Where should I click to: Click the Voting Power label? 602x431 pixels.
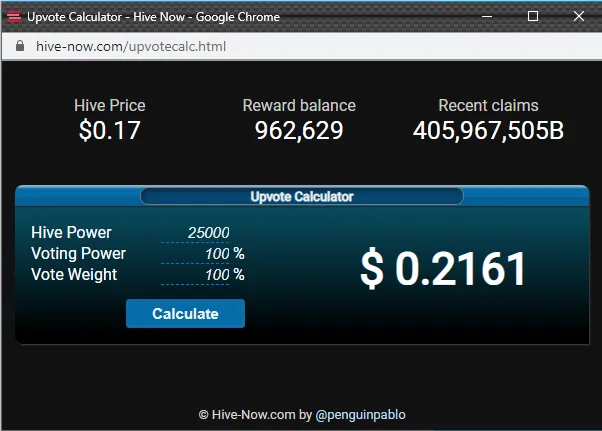click(79, 254)
